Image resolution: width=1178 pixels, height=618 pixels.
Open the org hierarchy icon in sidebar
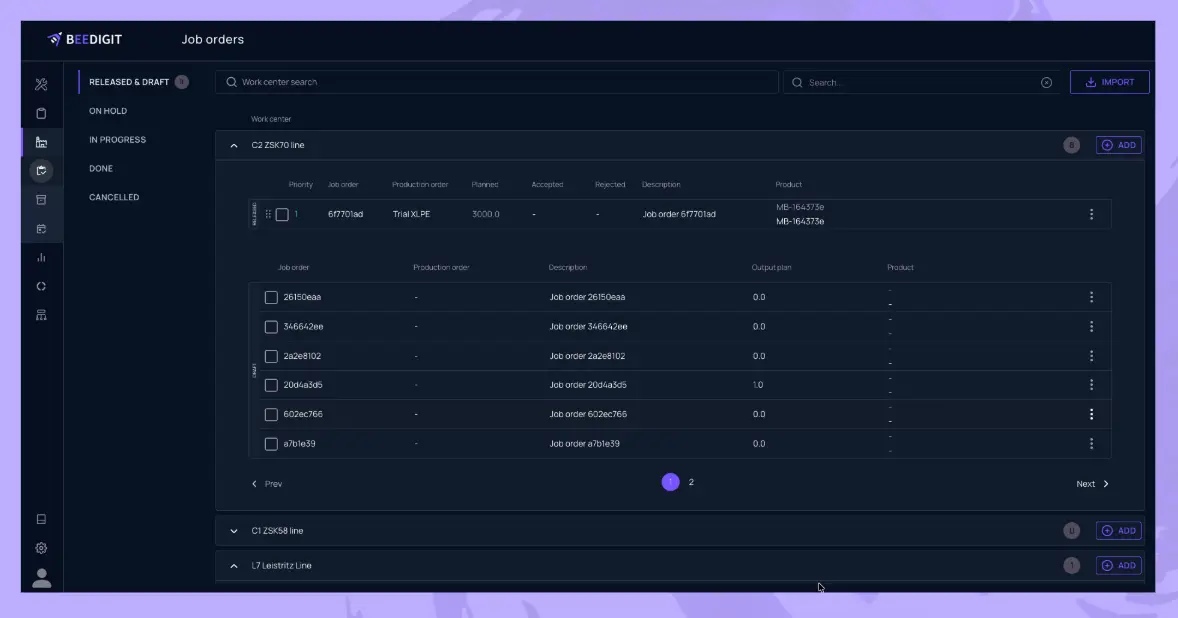pyautogui.click(x=41, y=315)
